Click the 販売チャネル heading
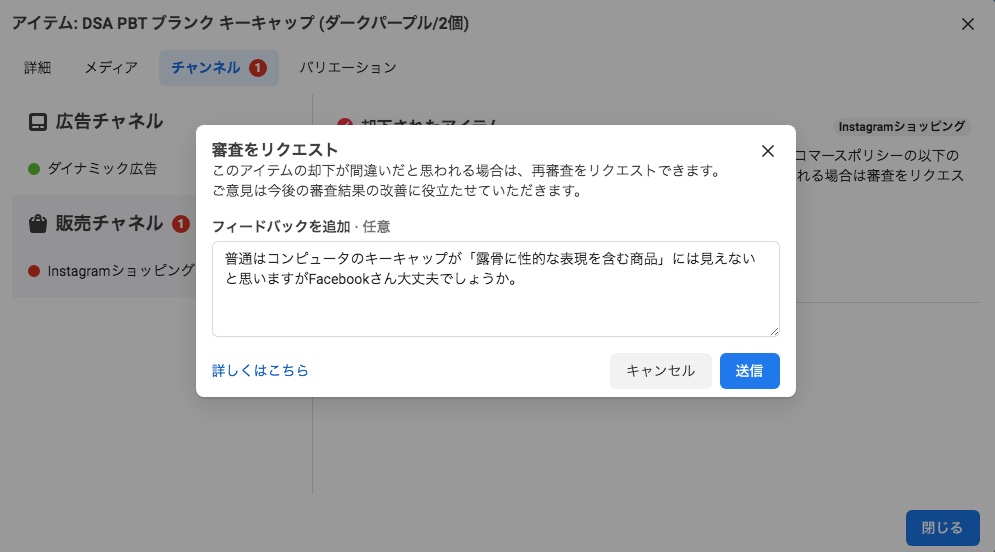The image size is (995, 552). 109,223
